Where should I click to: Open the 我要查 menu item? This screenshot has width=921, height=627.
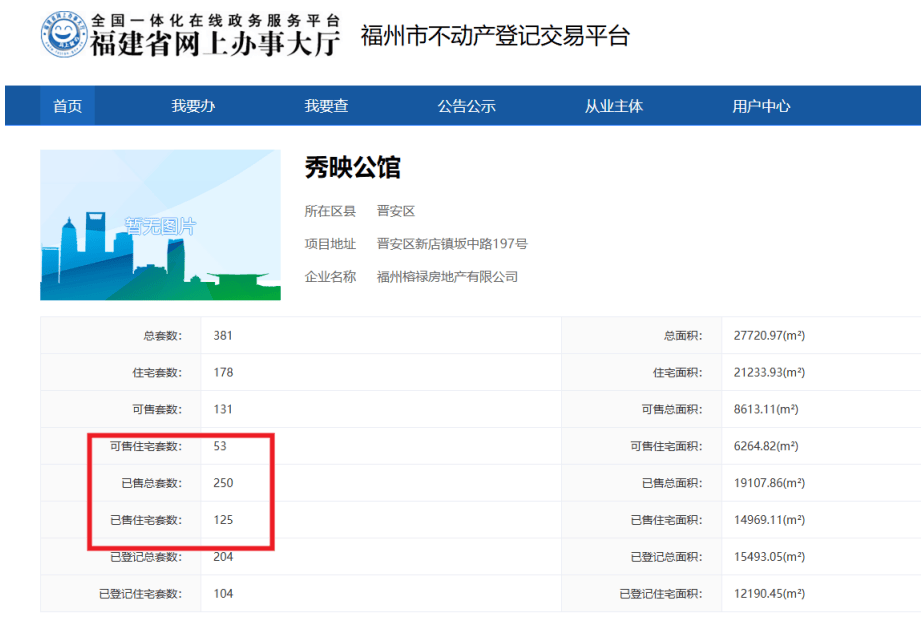[326, 106]
